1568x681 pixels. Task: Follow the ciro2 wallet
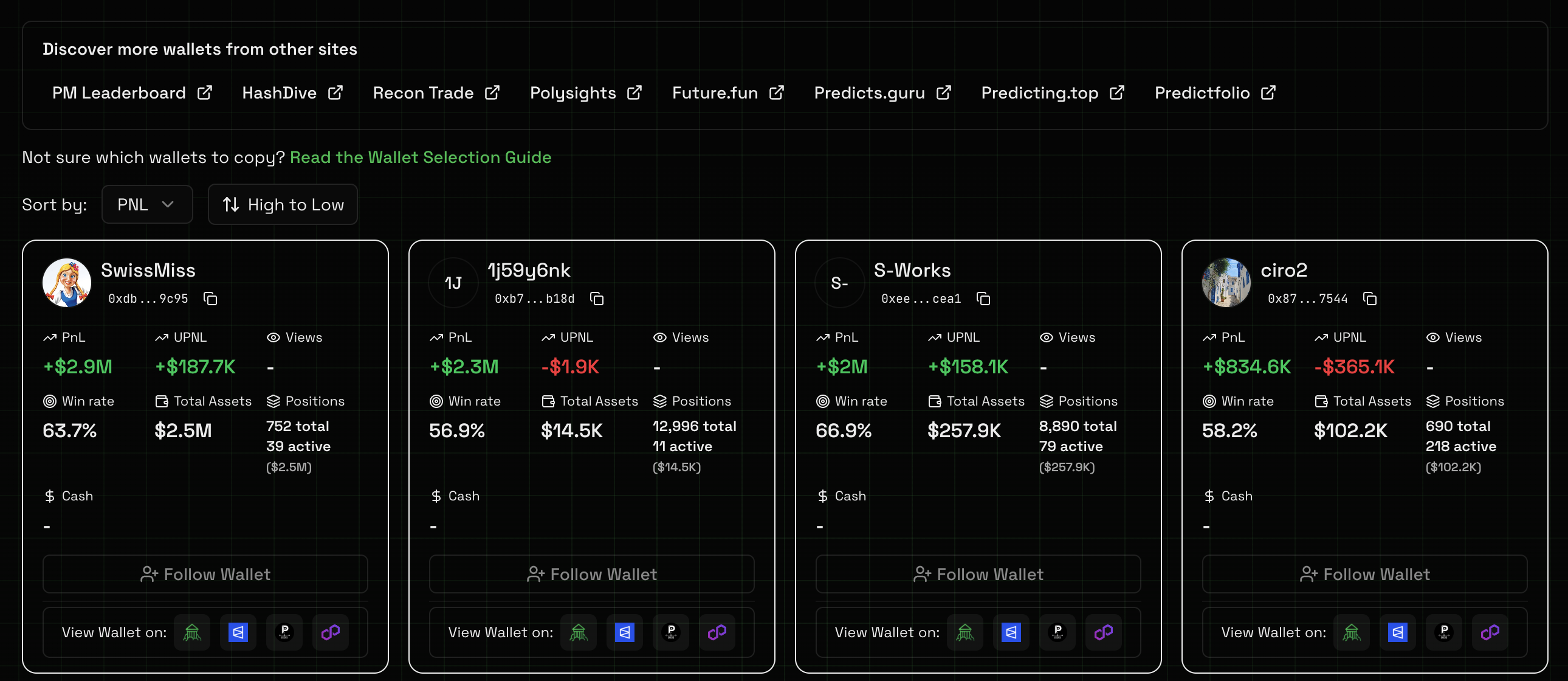[x=1364, y=574]
